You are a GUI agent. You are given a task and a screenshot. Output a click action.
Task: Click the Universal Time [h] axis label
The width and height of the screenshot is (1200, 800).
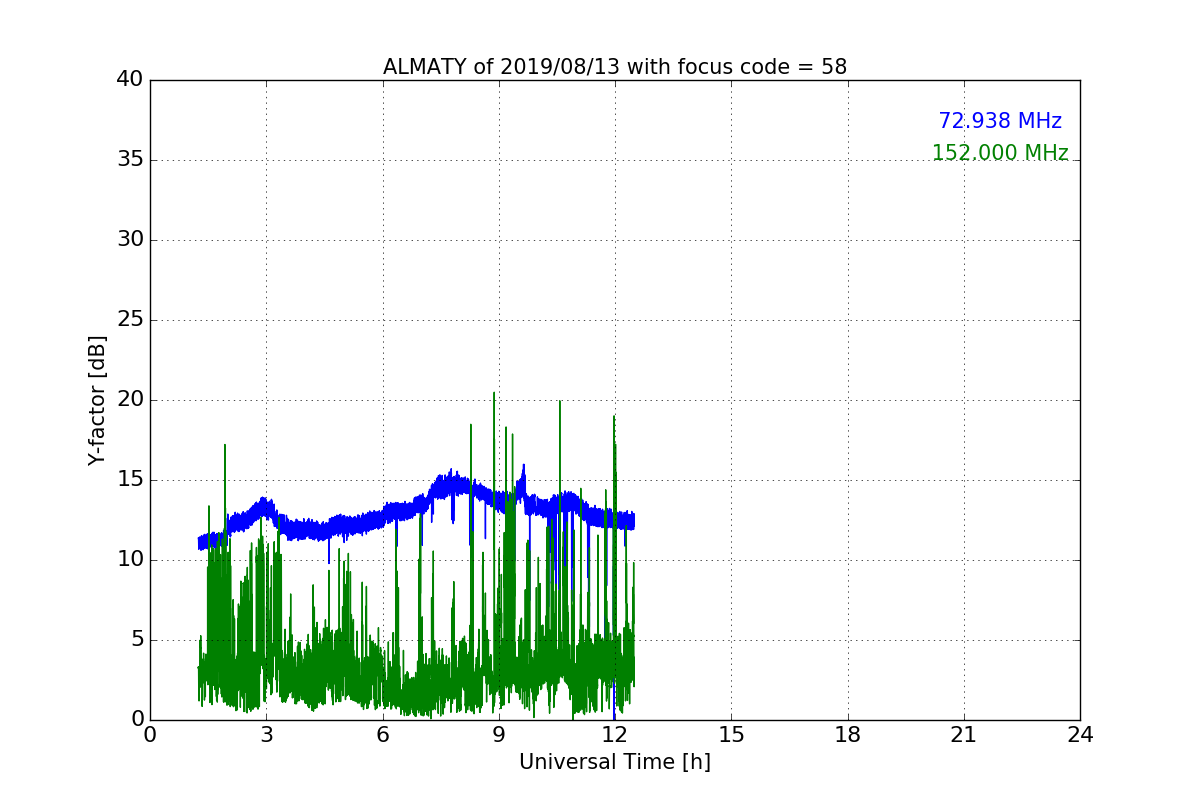(x=615, y=762)
